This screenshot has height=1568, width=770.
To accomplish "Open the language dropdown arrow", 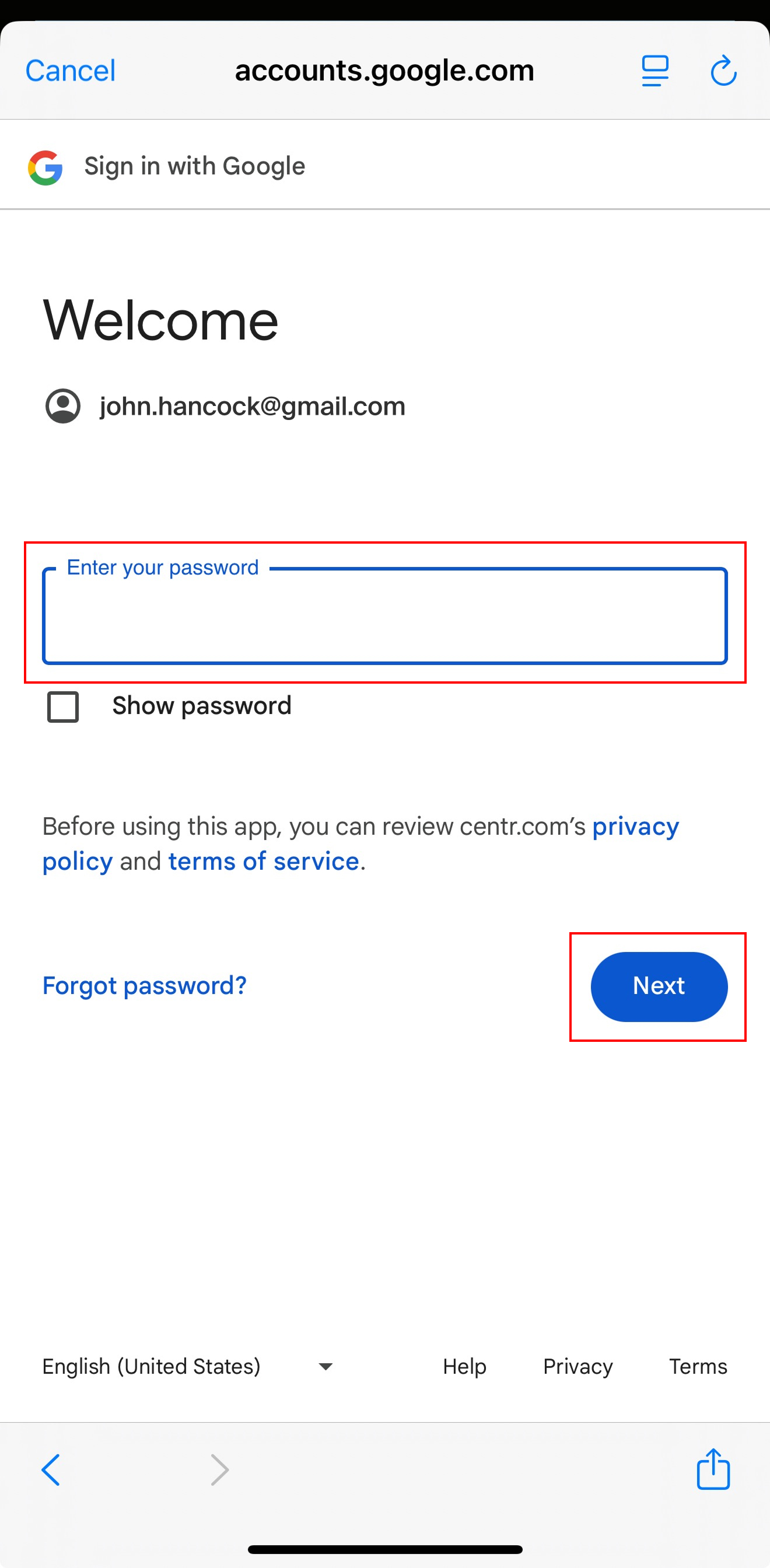I will (x=325, y=1367).
